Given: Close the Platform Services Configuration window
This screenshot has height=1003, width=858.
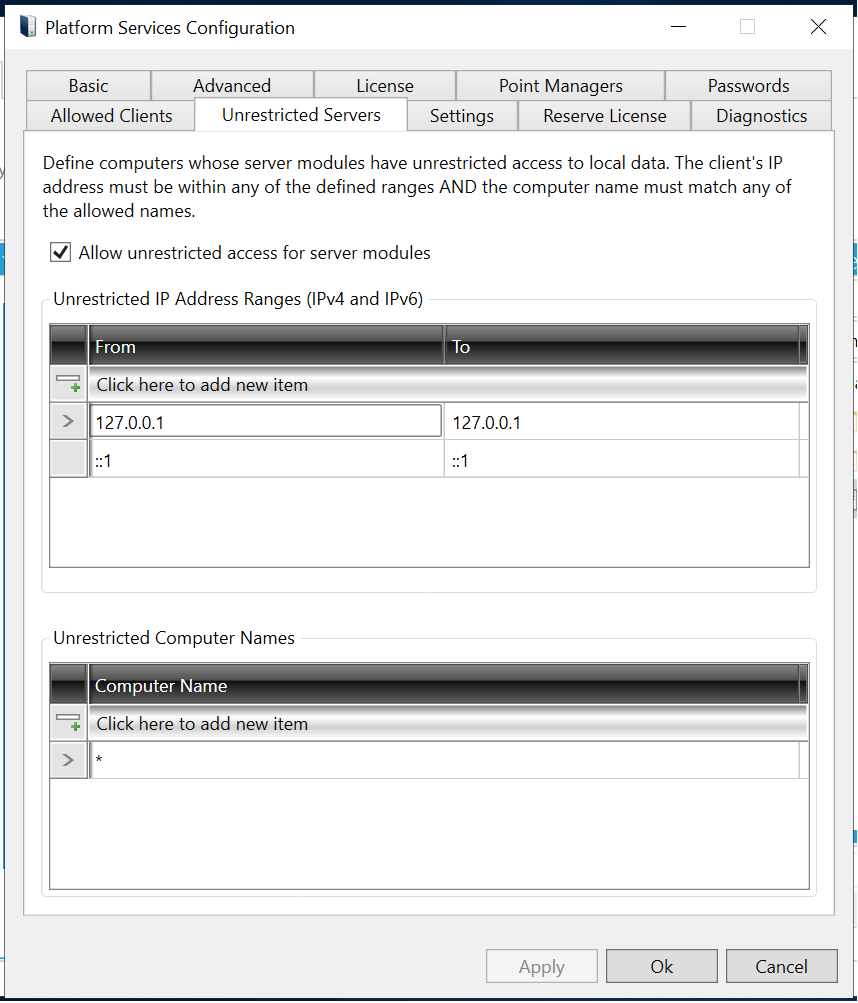Looking at the screenshot, I should [x=818, y=28].
